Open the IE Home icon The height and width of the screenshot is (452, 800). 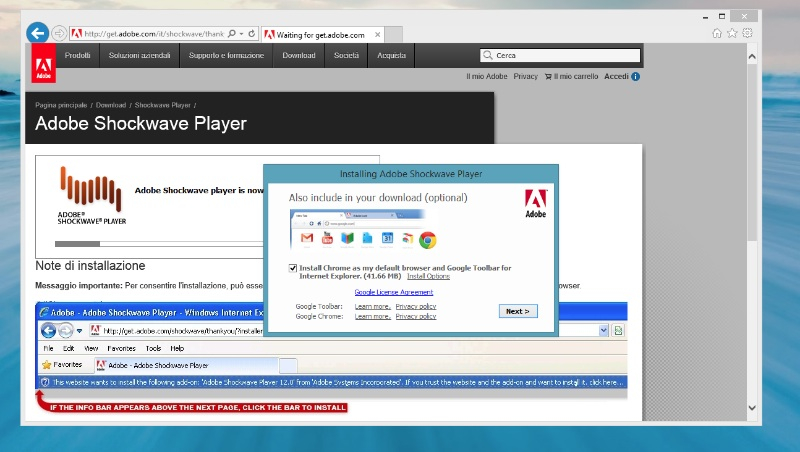717,33
